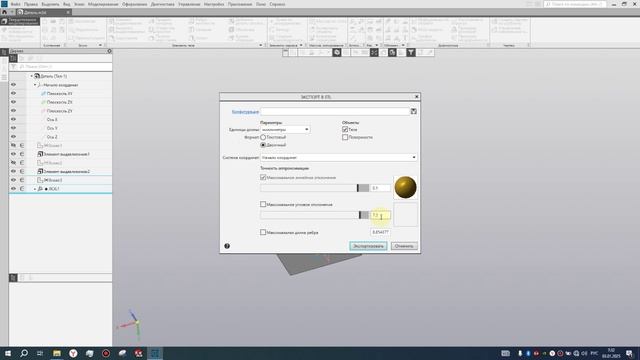Click the highlighted angular deviation value field

point(380,215)
